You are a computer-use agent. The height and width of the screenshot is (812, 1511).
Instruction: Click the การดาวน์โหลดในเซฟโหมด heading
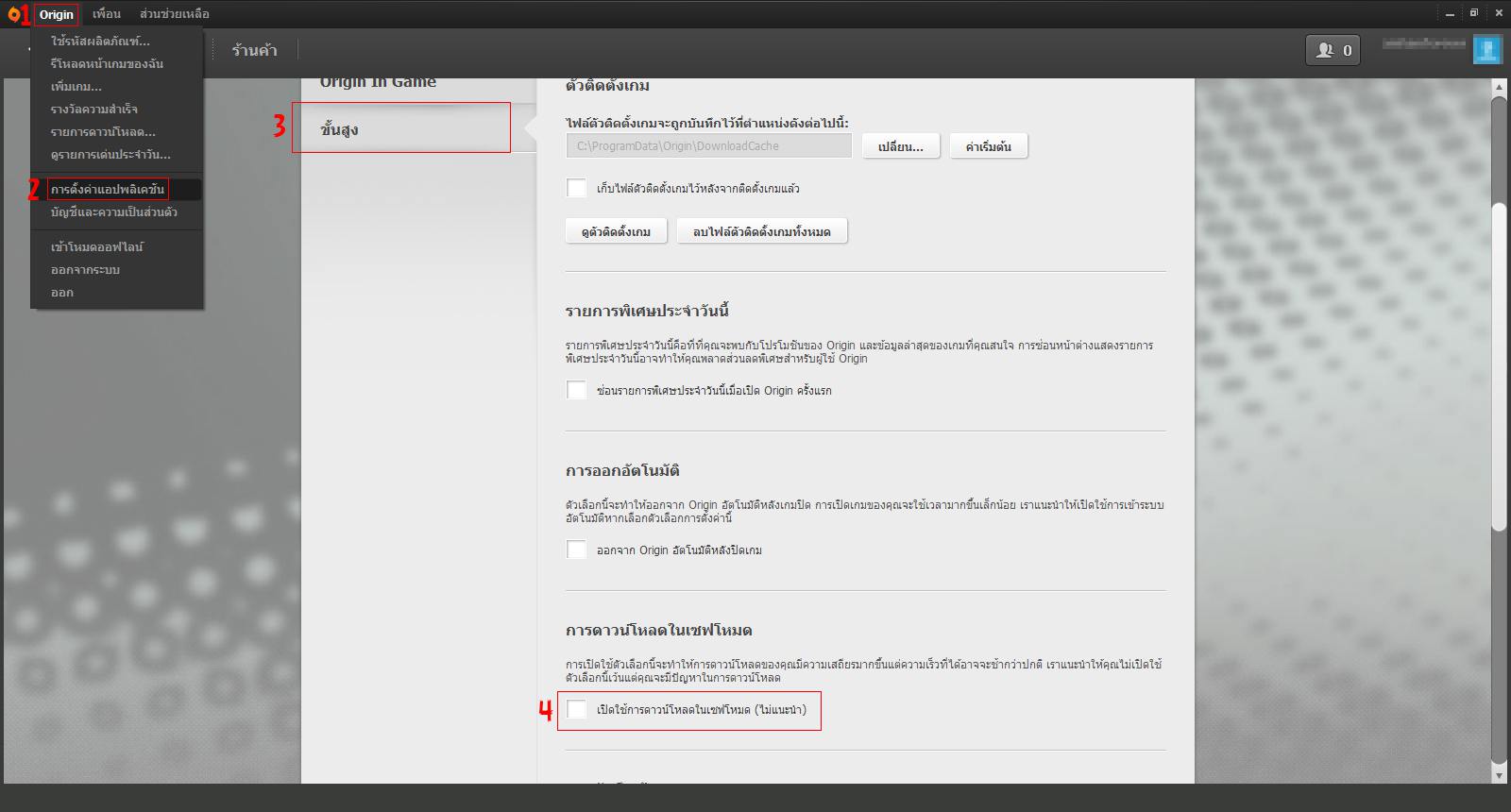[x=659, y=630]
